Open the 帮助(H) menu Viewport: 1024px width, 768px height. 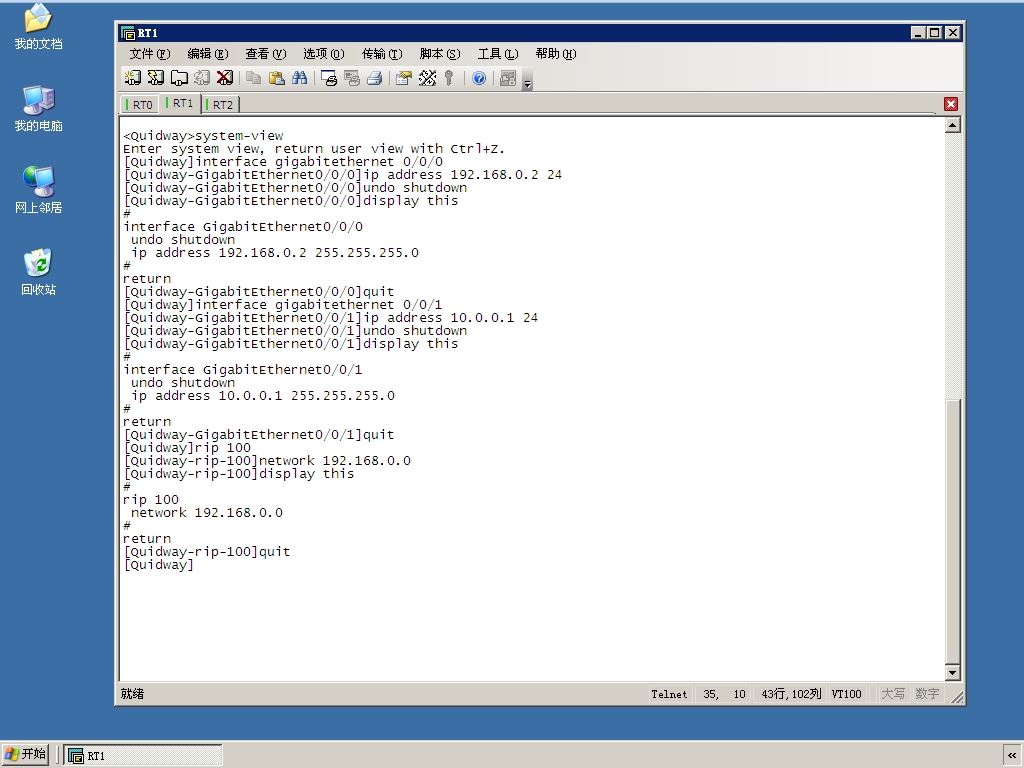pyautogui.click(x=556, y=54)
